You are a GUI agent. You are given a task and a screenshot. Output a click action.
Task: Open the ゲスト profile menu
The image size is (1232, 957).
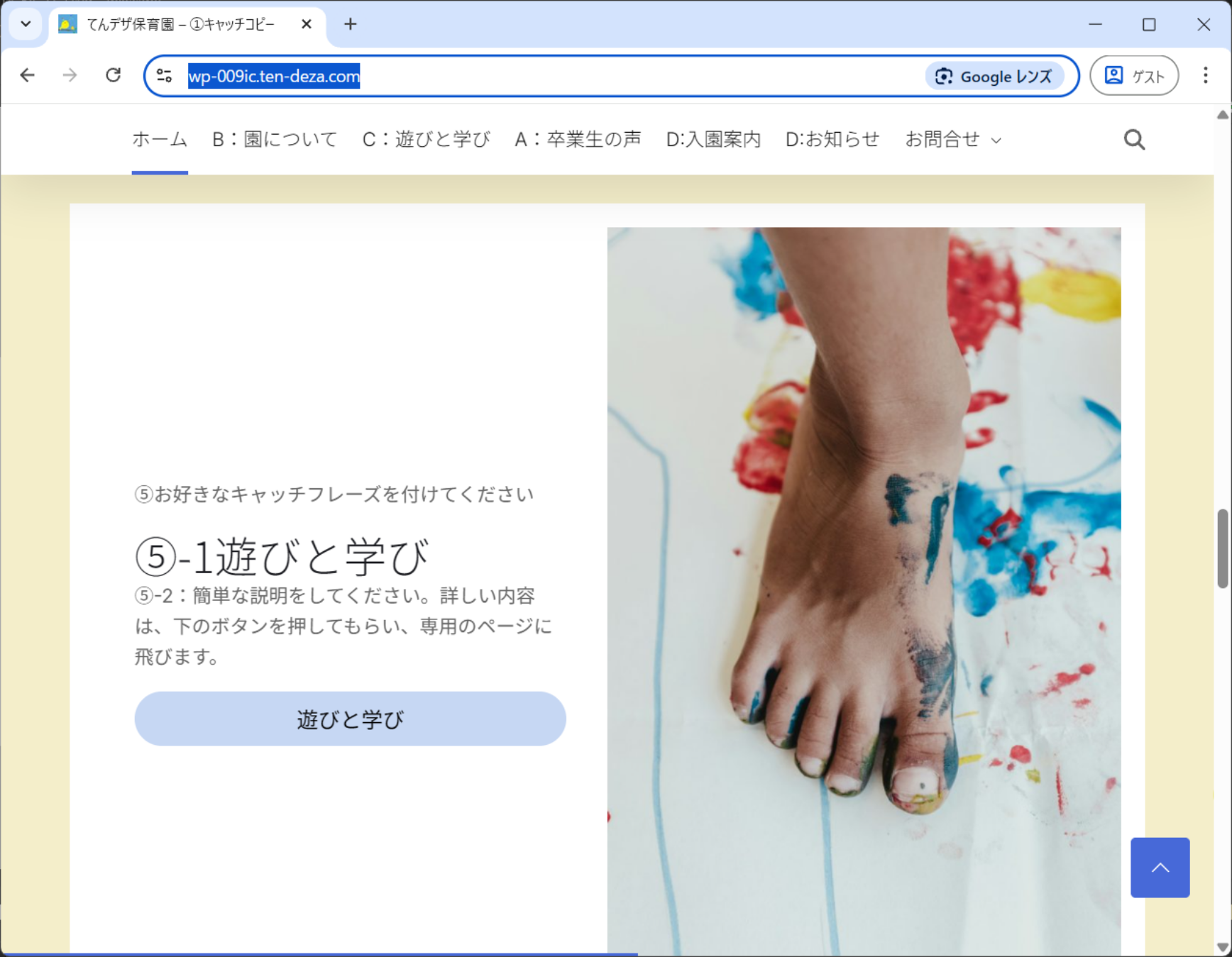click(1133, 76)
